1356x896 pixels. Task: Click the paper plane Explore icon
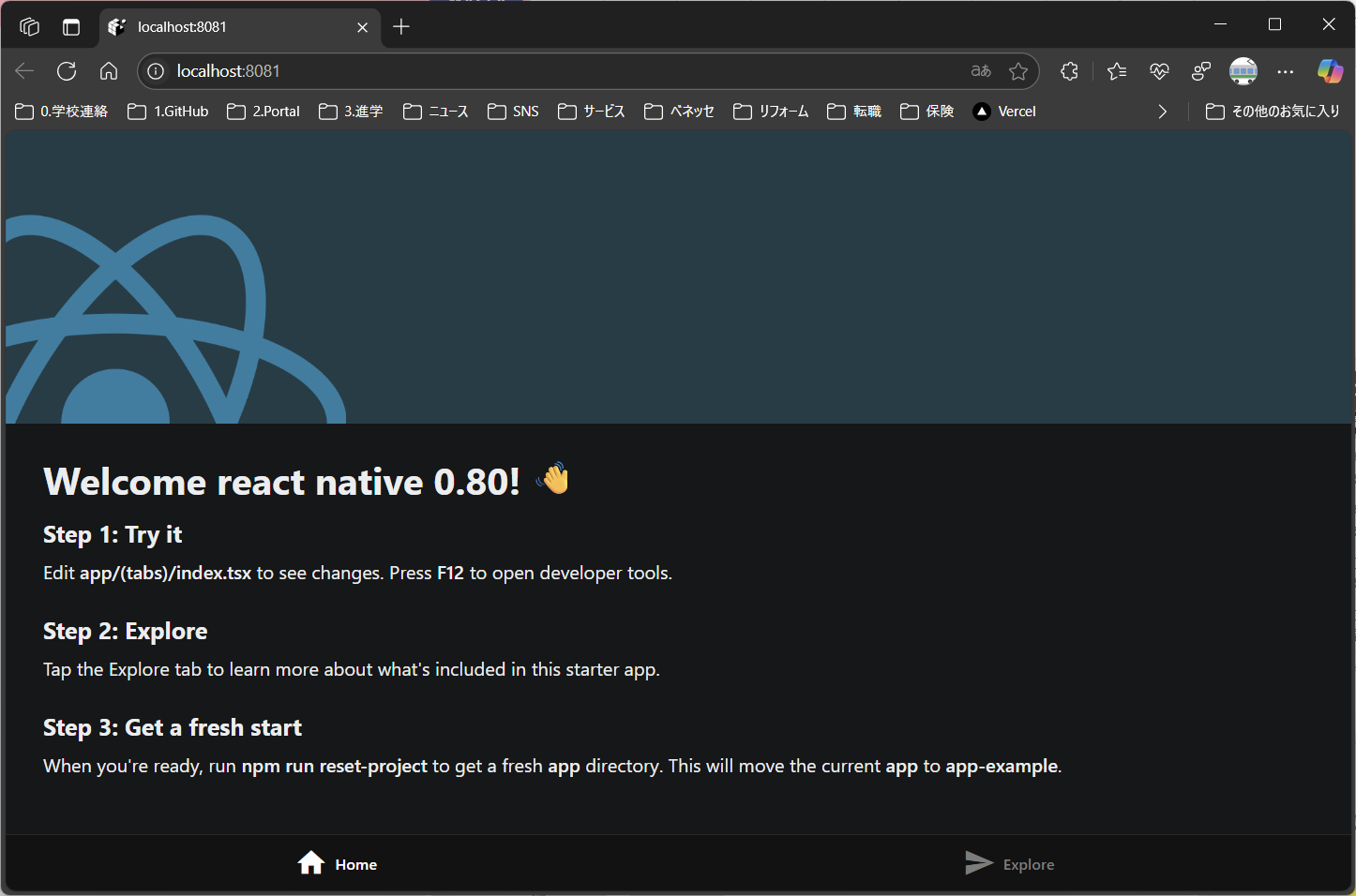tap(979, 863)
